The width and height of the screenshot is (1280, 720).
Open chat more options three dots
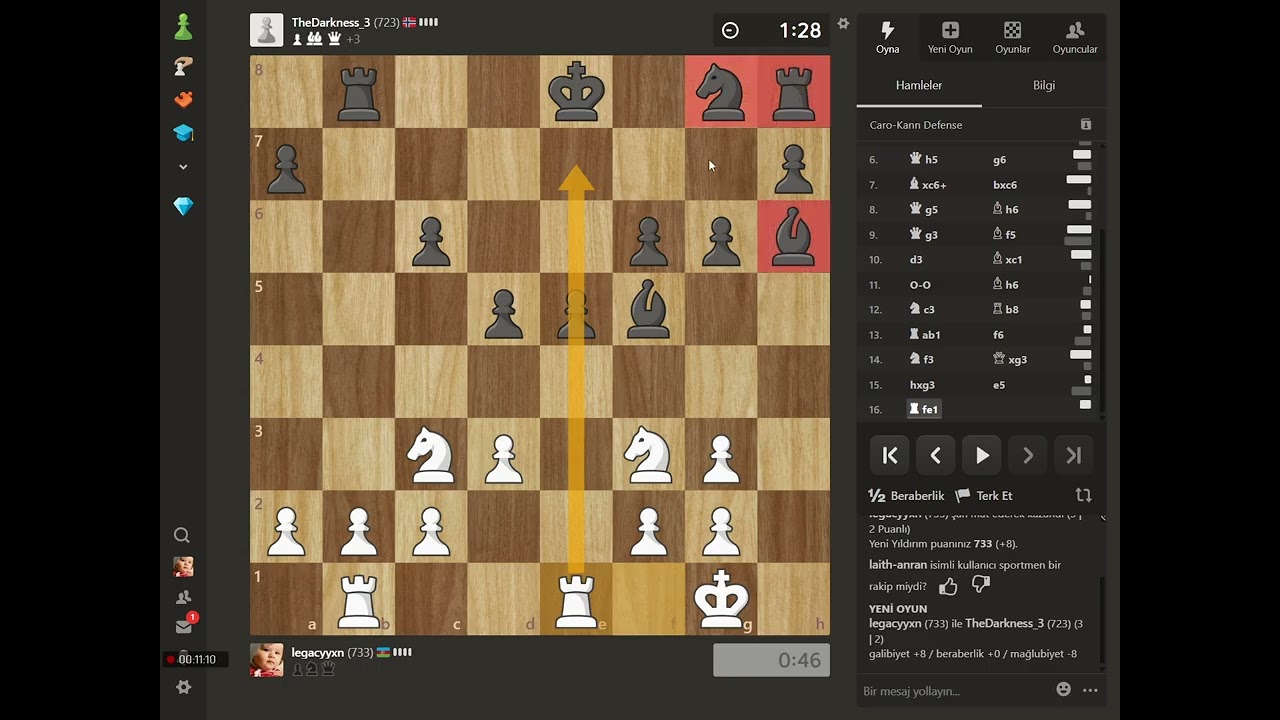coord(1090,690)
